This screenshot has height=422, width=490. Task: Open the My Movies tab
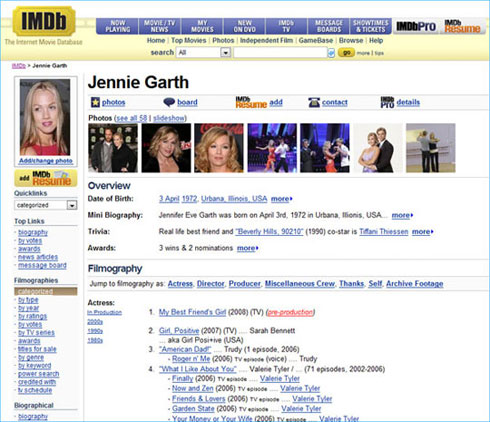coord(202,26)
